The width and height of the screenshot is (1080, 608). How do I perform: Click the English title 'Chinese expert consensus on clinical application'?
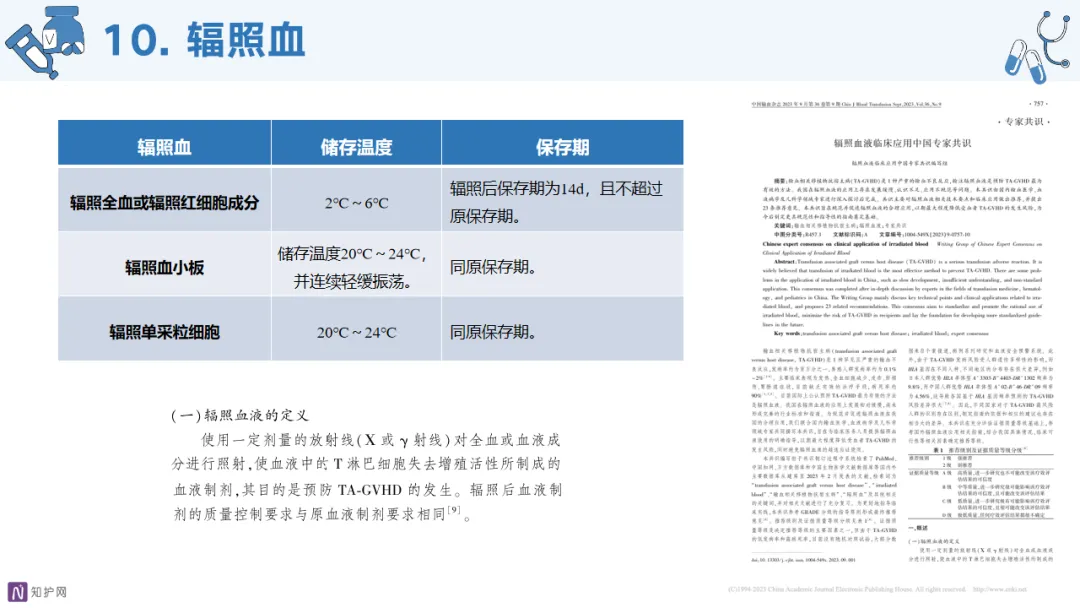(845, 244)
